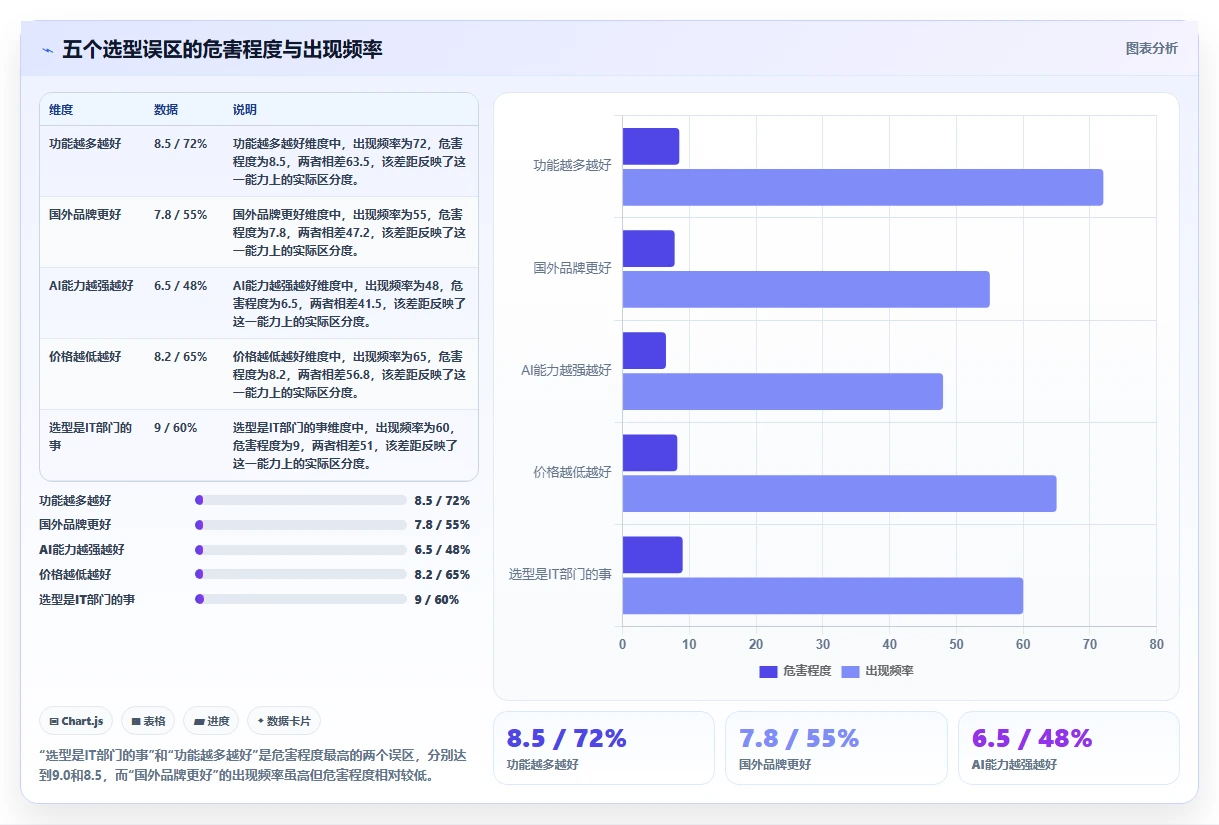Image resolution: width=1219 pixels, height=825 pixels.
Task: Select table cell 选型是IT部门的事
Action: click(x=91, y=436)
